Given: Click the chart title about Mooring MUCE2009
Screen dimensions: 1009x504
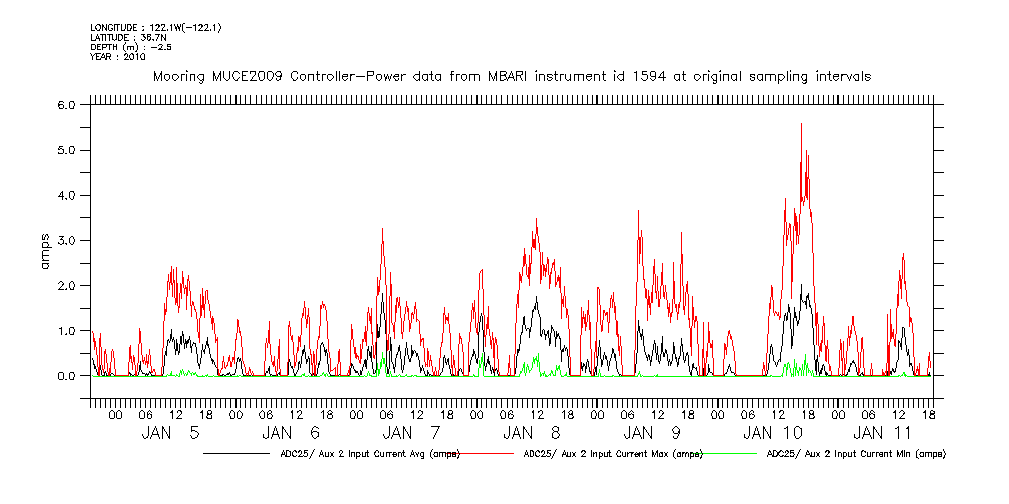Looking at the screenshot, I should pos(511,76).
